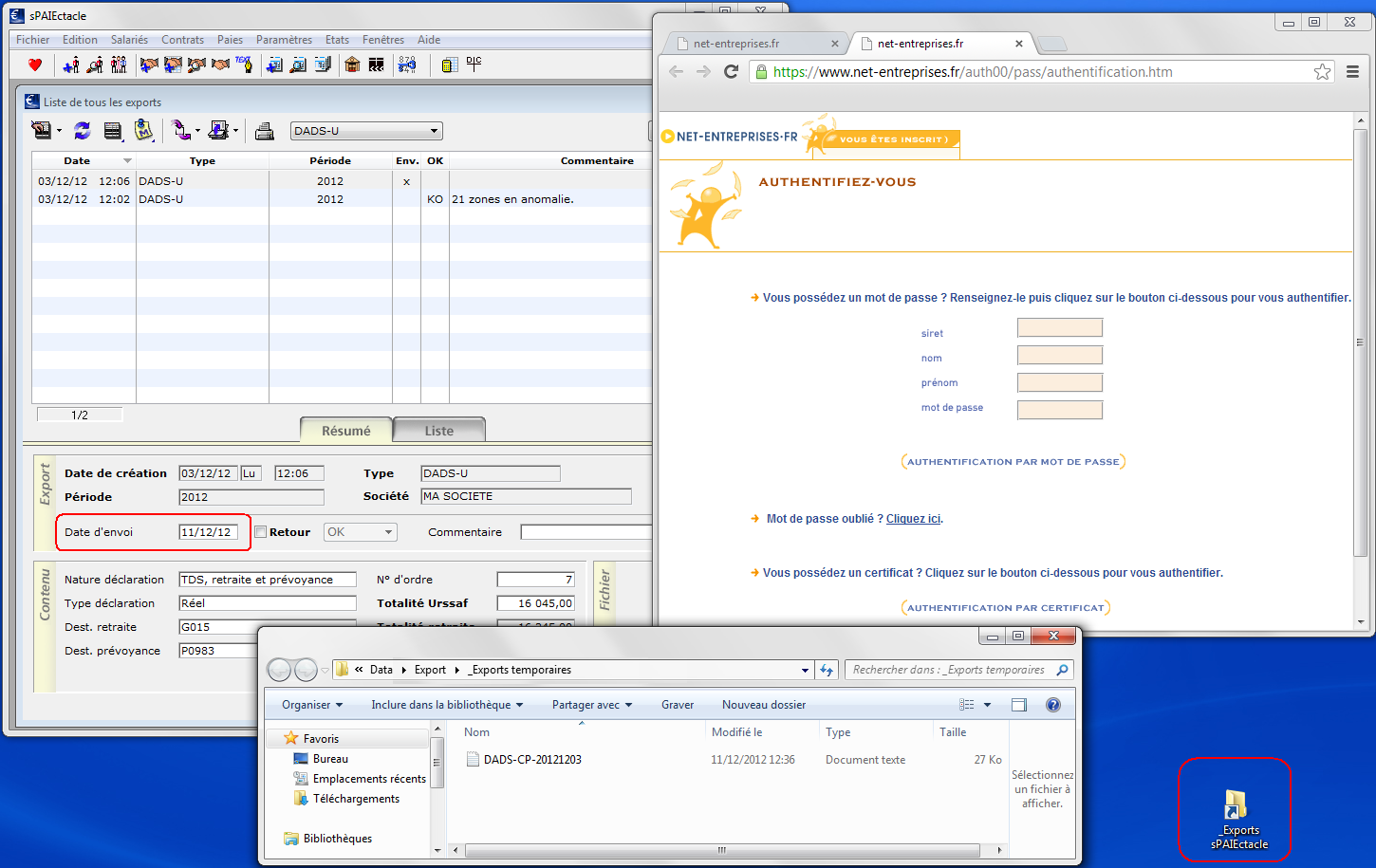Click the black ledger arrows icon
The width and height of the screenshot is (1376, 868).
pos(377,65)
